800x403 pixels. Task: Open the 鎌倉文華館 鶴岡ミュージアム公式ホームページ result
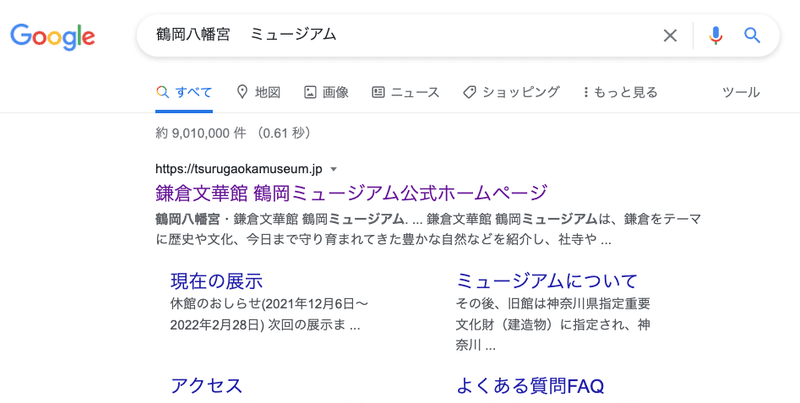352,192
